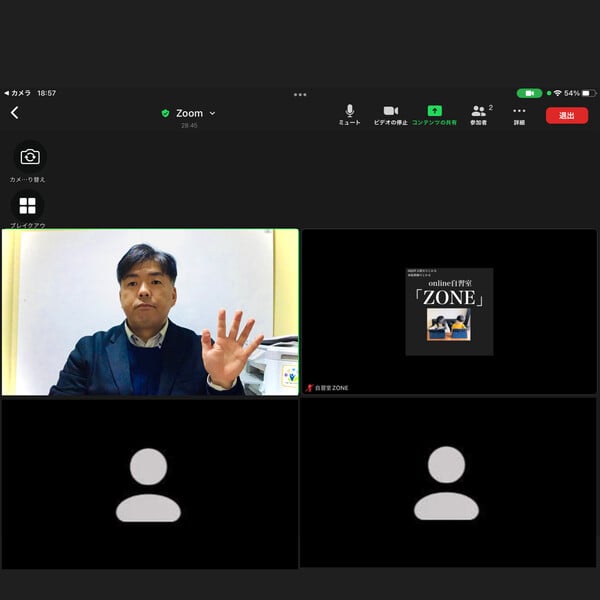Select the video tile of man waving
Image resolution: width=600 pixels, height=600 pixels.
coord(150,312)
